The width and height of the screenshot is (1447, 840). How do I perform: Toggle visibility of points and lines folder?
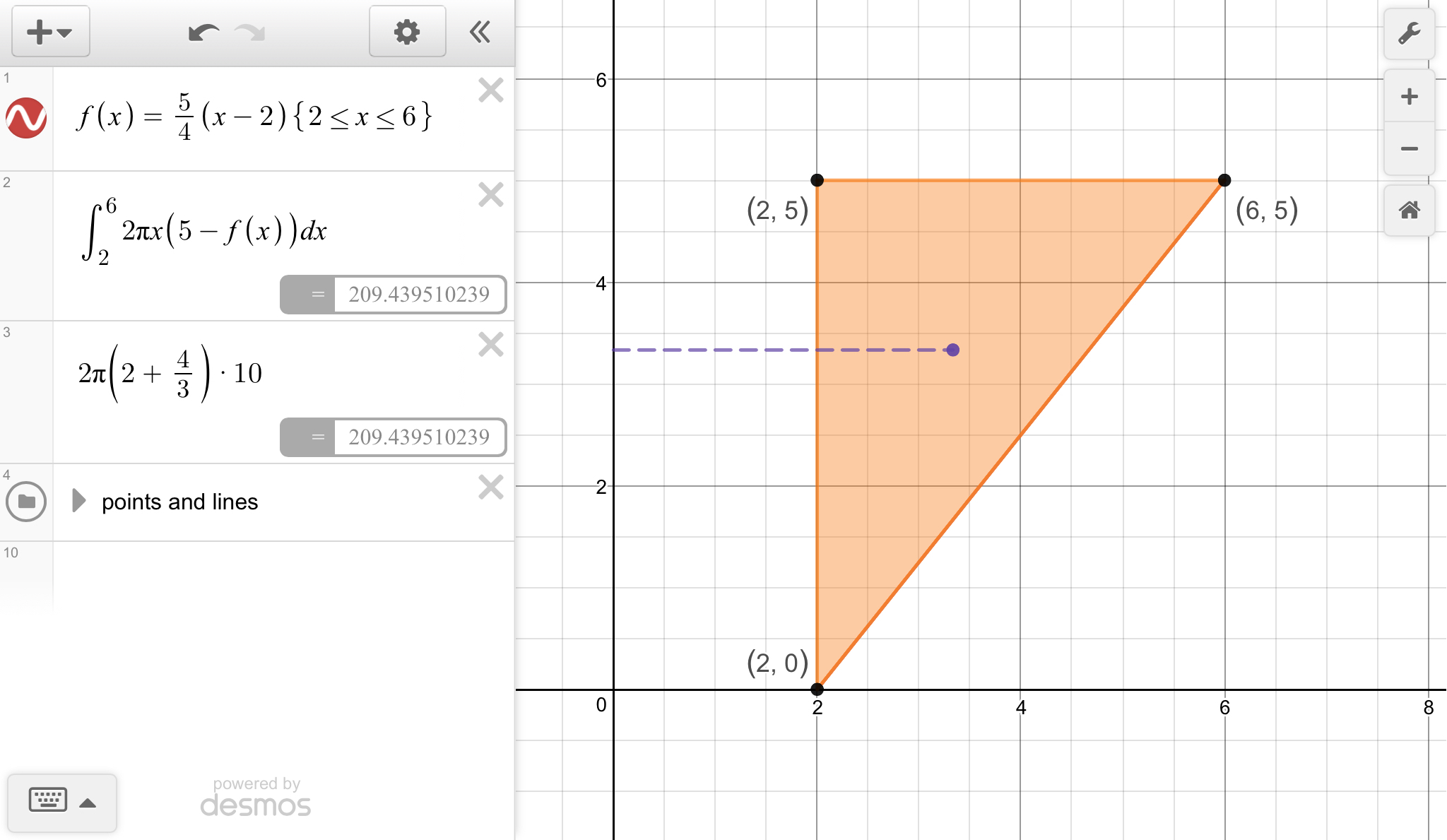[x=26, y=502]
